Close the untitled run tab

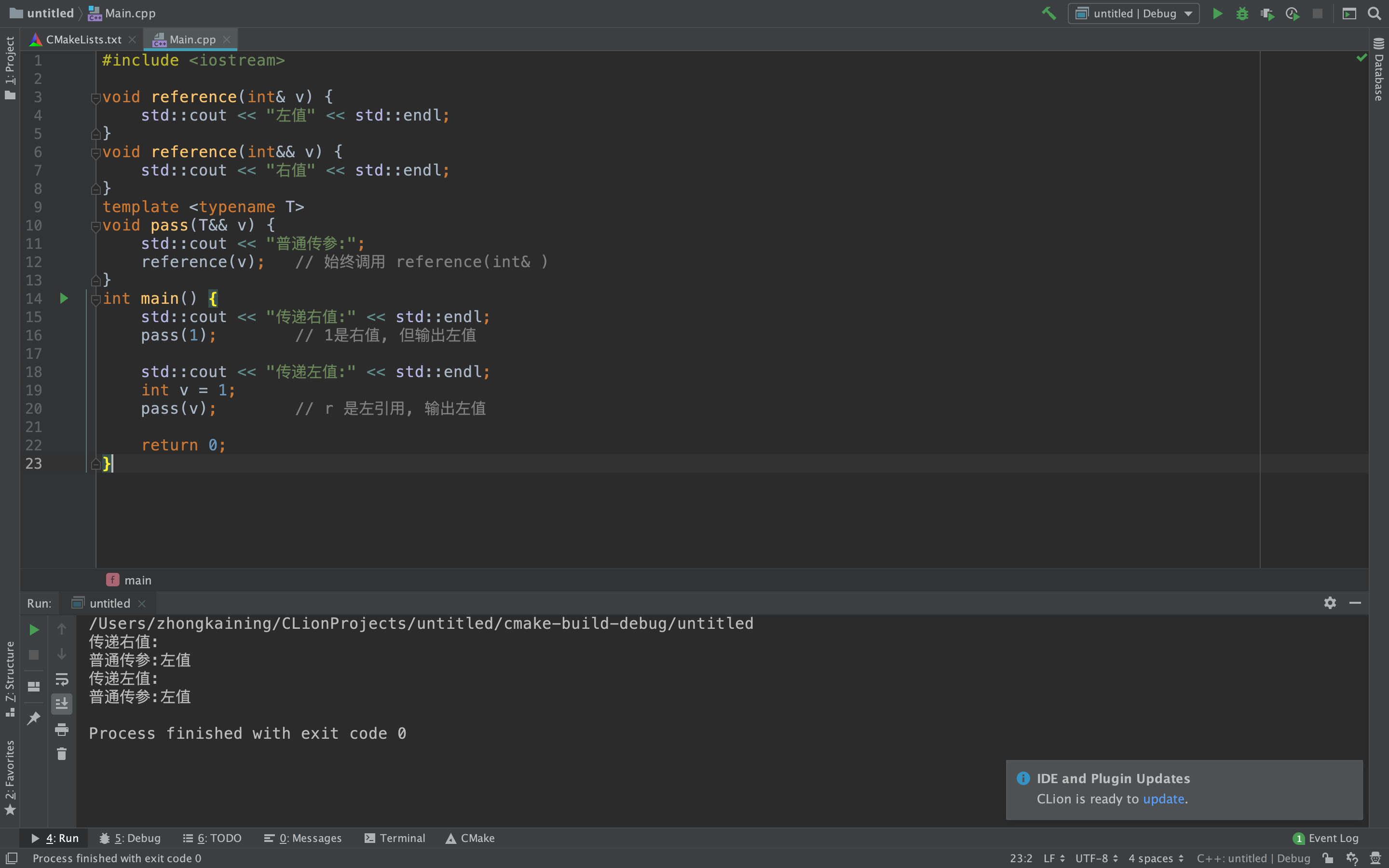pyautogui.click(x=142, y=603)
